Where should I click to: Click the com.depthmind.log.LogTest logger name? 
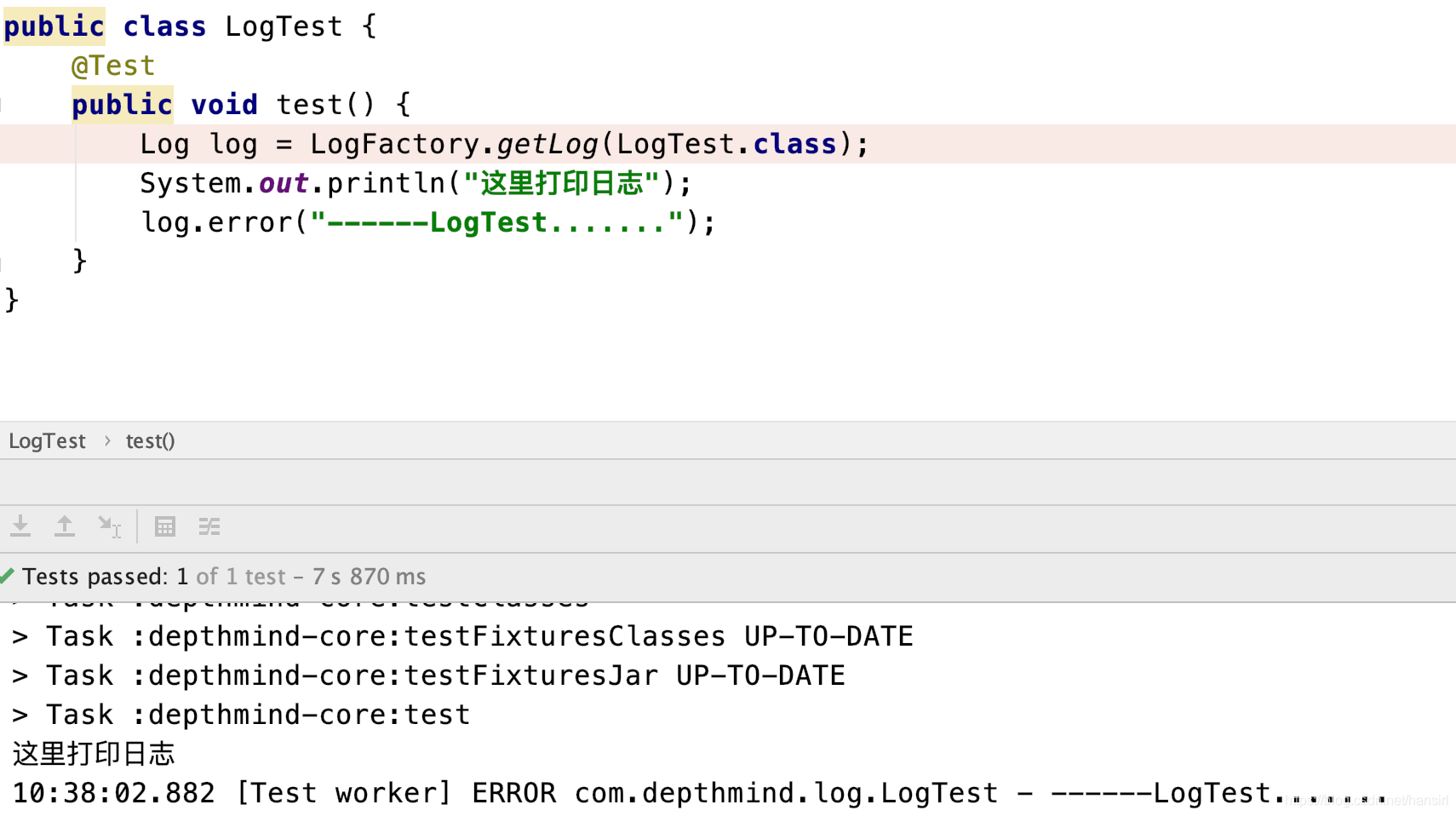click(x=786, y=793)
